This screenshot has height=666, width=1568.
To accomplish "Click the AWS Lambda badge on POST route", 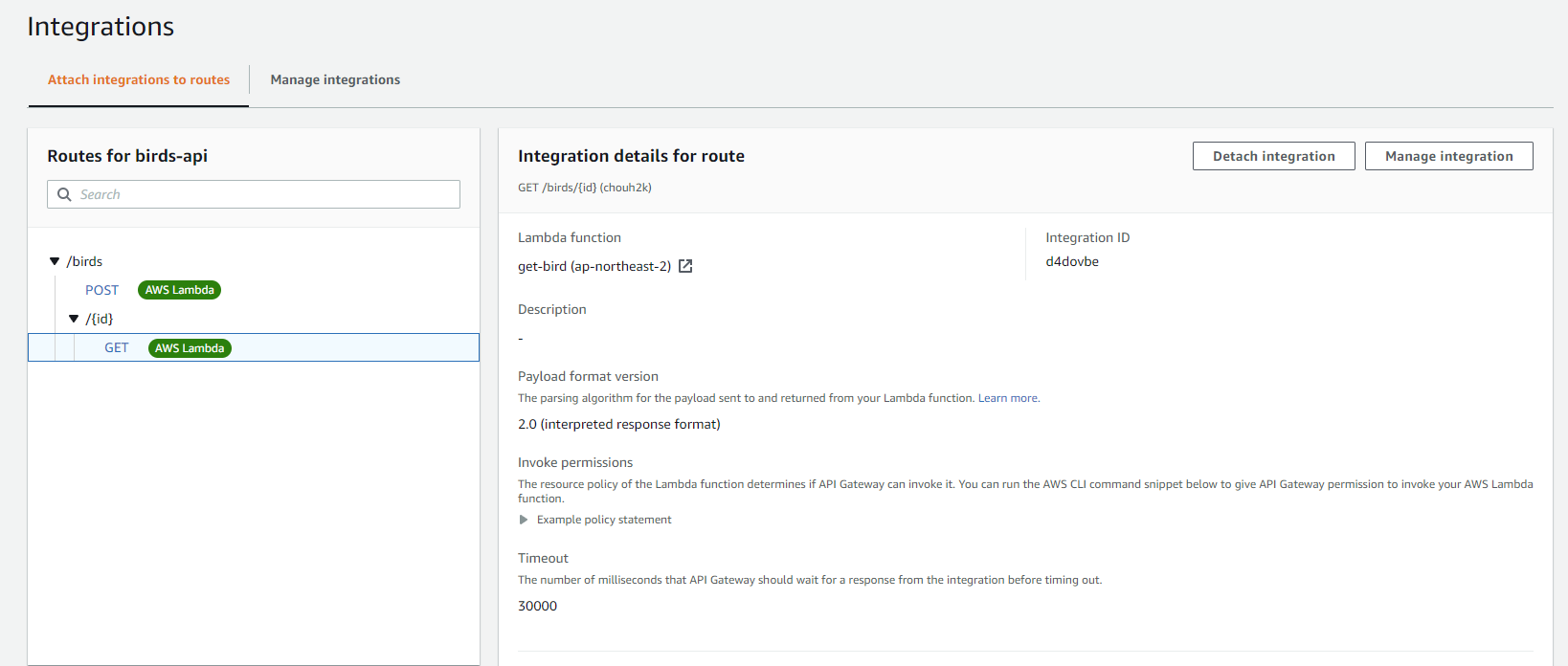I will [179, 290].
